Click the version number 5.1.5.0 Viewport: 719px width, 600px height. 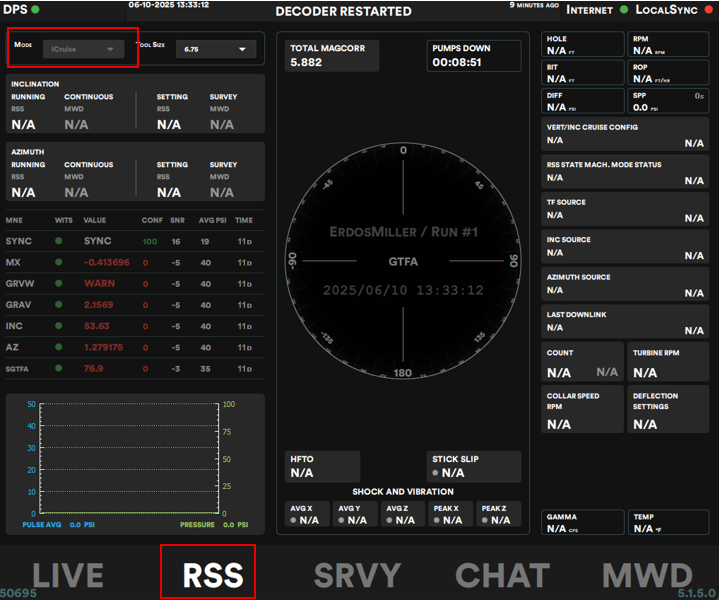(x=697, y=593)
